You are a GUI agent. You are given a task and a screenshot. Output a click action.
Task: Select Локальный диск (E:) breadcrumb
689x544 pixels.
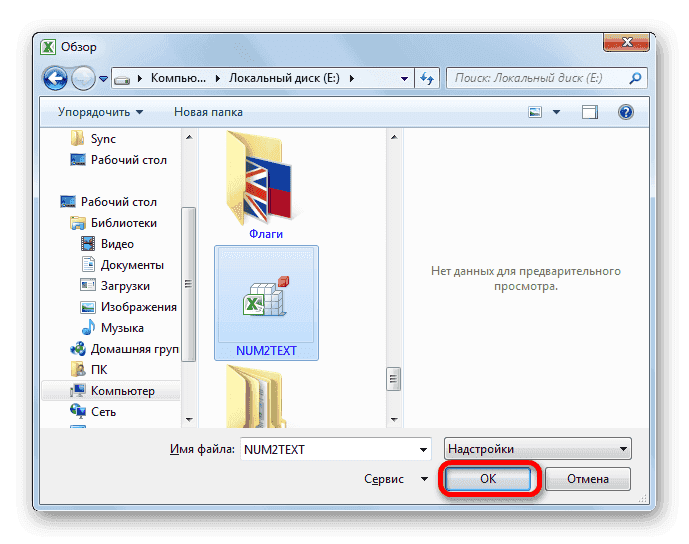click(284, 78)
